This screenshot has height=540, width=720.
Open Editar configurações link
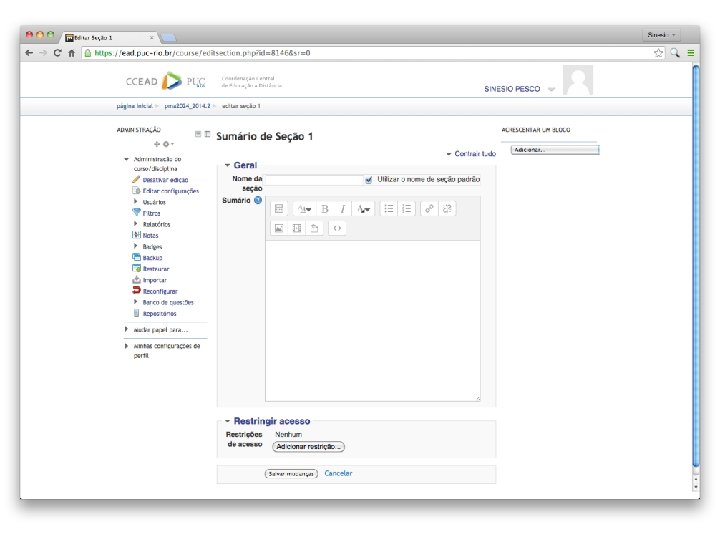pyautogui.click(x=171, y=191)
